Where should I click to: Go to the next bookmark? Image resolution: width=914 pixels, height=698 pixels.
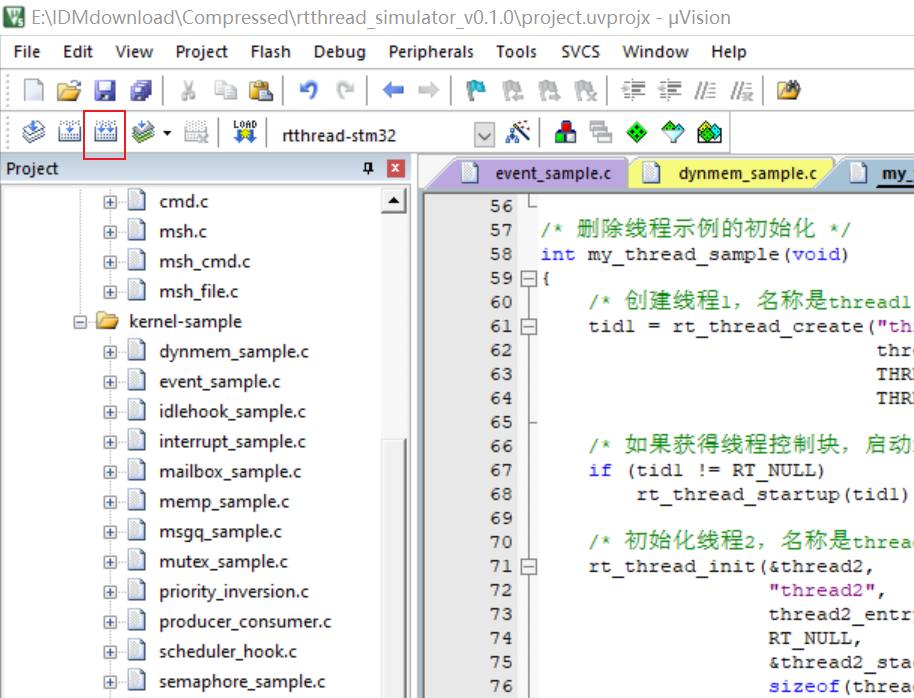(x=549, y=90)
